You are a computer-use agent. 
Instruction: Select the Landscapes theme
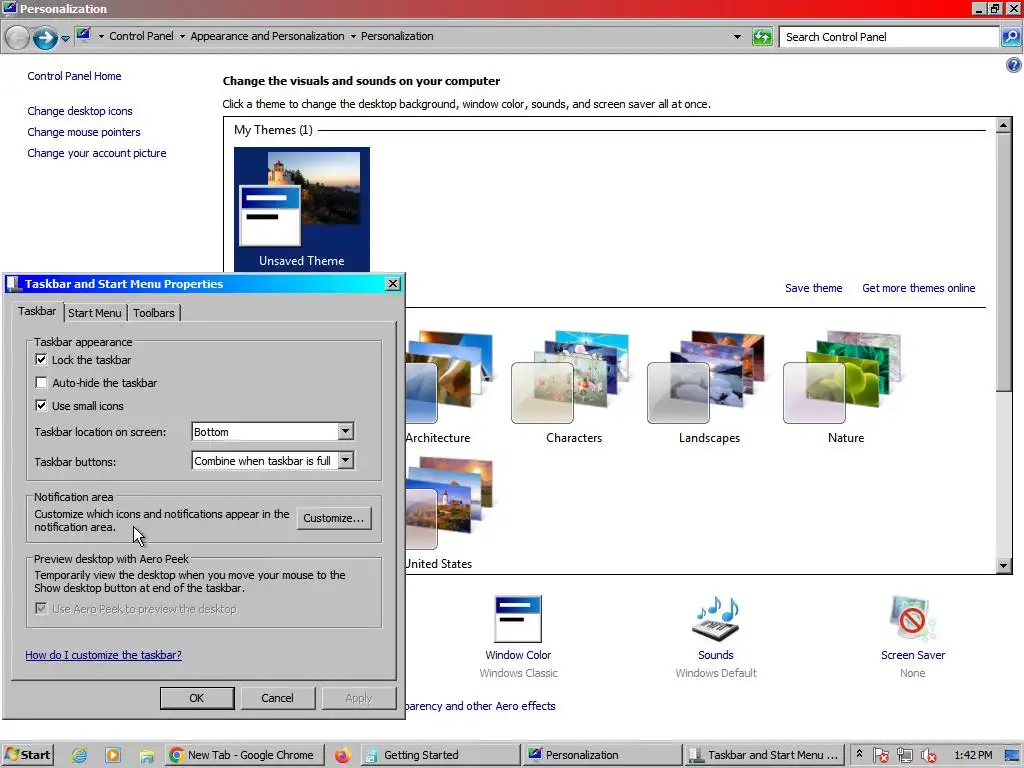coord(709,387)
